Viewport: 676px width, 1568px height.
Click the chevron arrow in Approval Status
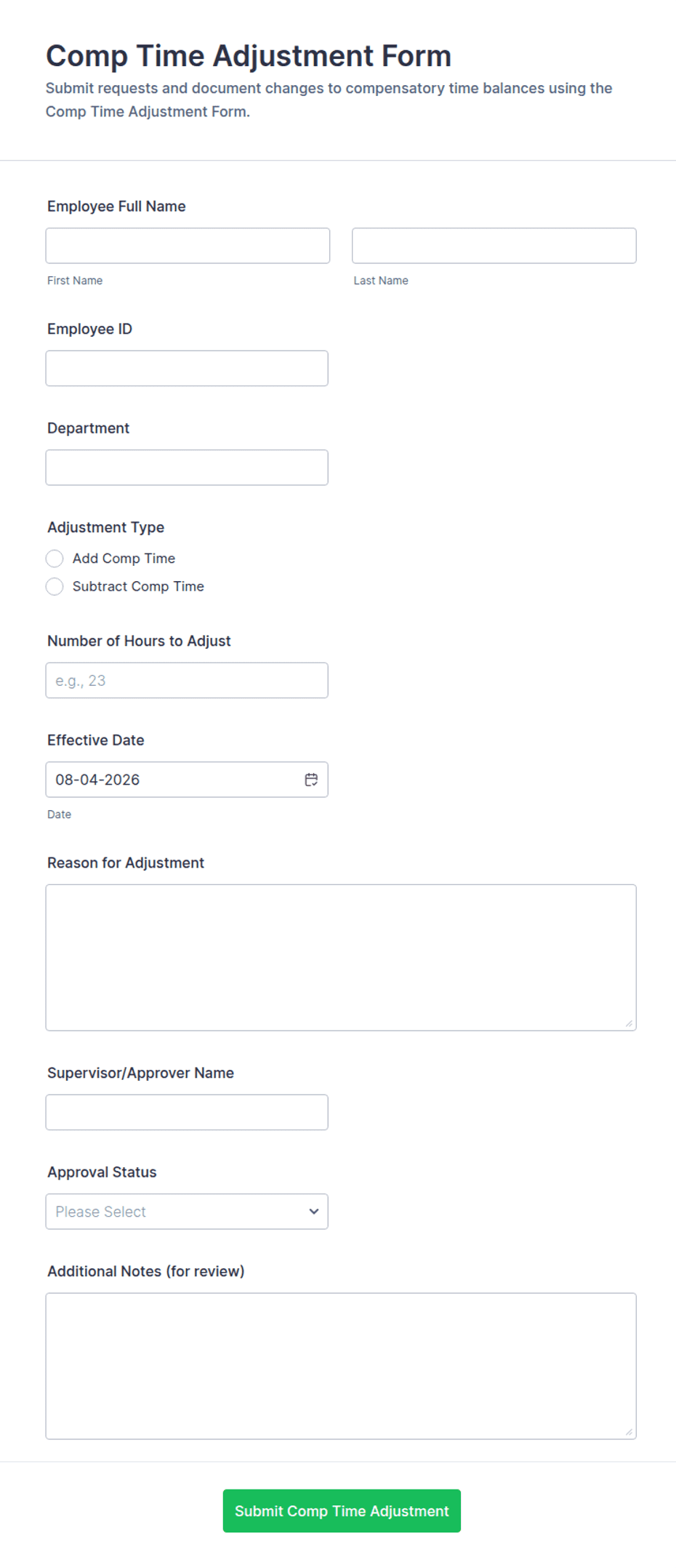[x=314, y=1212]
